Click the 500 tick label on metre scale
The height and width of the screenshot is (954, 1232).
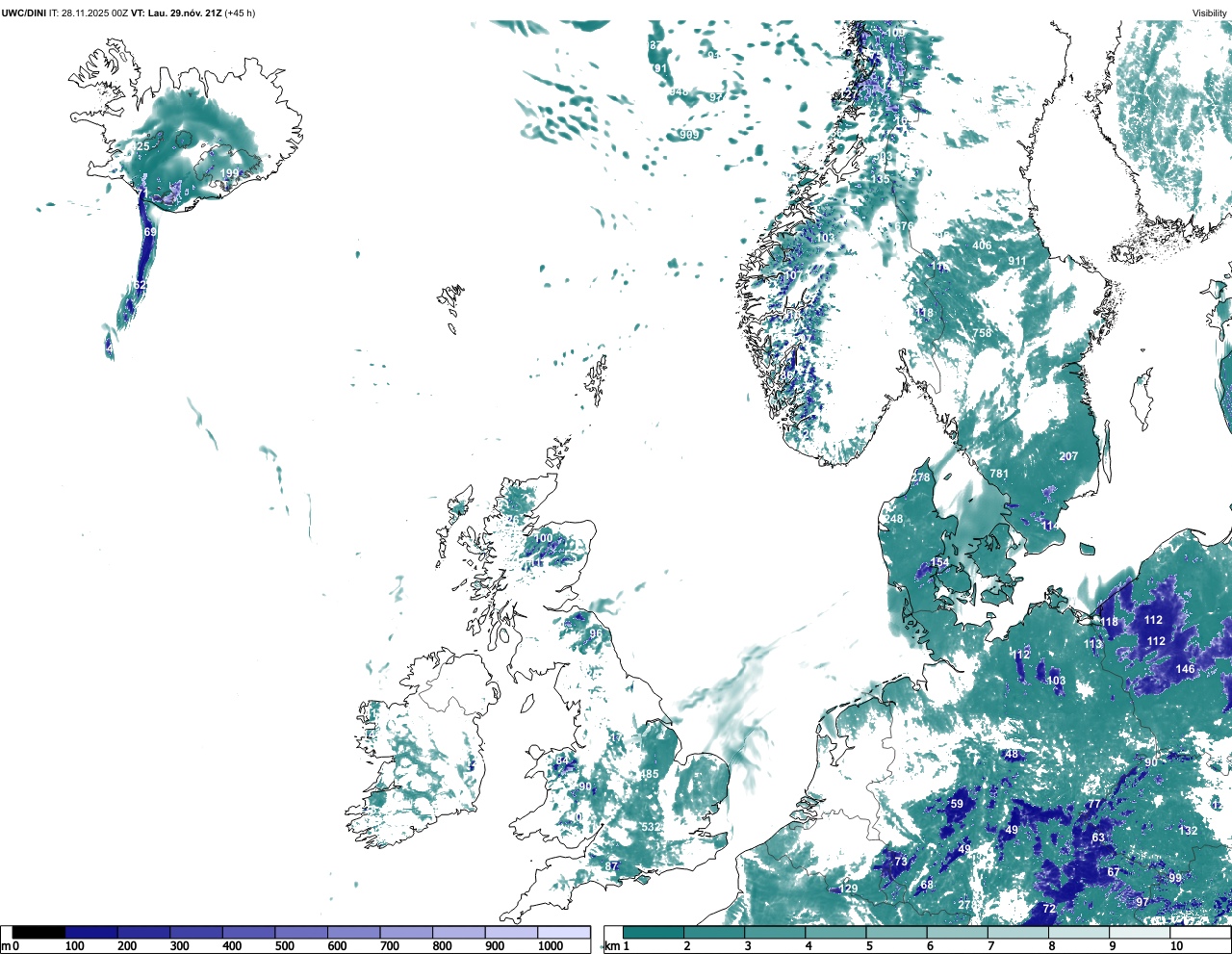point(284,946)
